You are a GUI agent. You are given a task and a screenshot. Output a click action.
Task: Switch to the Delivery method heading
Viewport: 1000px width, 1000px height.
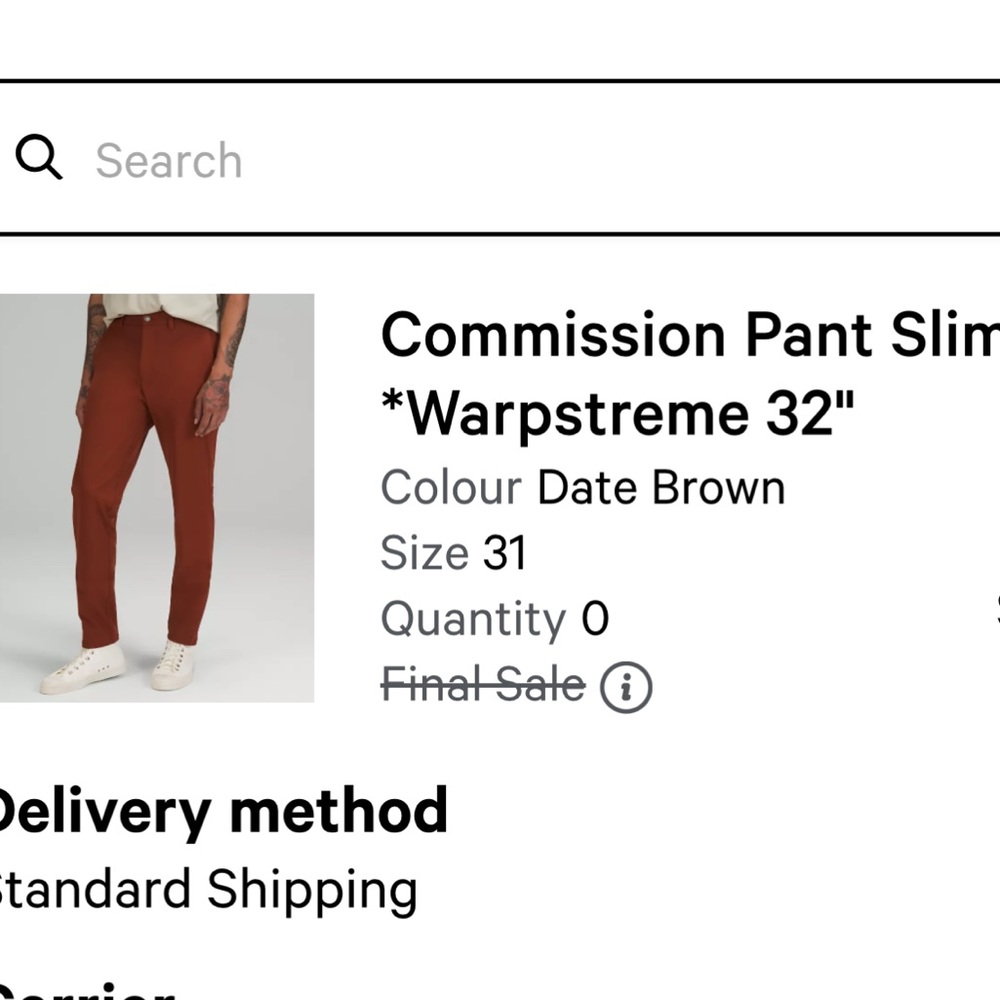tap(220, 810)
